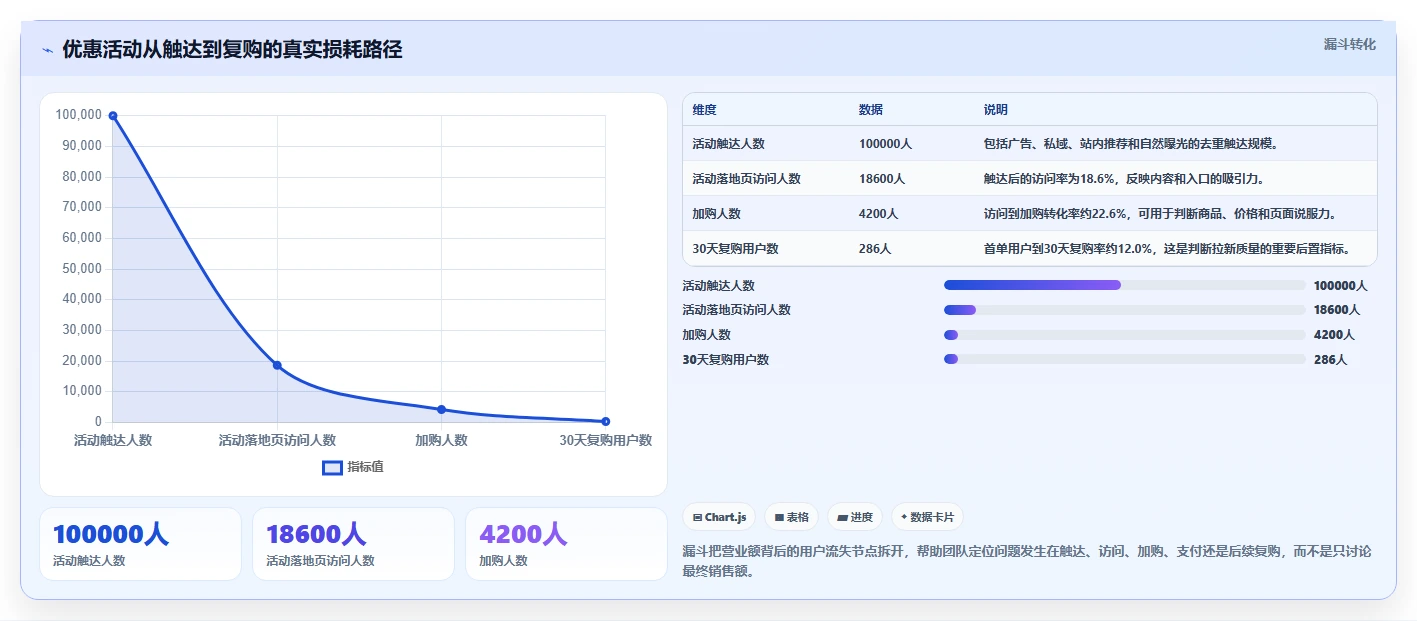Click the chart data point at 活动触达人数
The width and height of the screenshot is (1417, 621).
pos(113,116)
